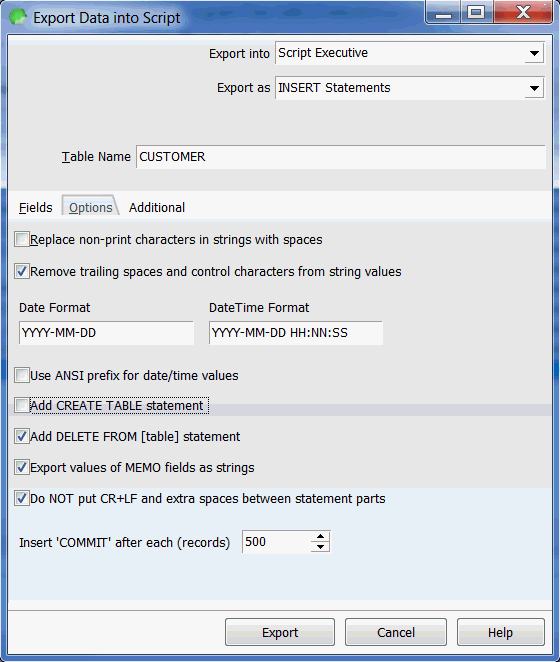Uncheck Do NOT put CR+LF option
The width and height of the screenshot is (560, 662).
(22, 498)
